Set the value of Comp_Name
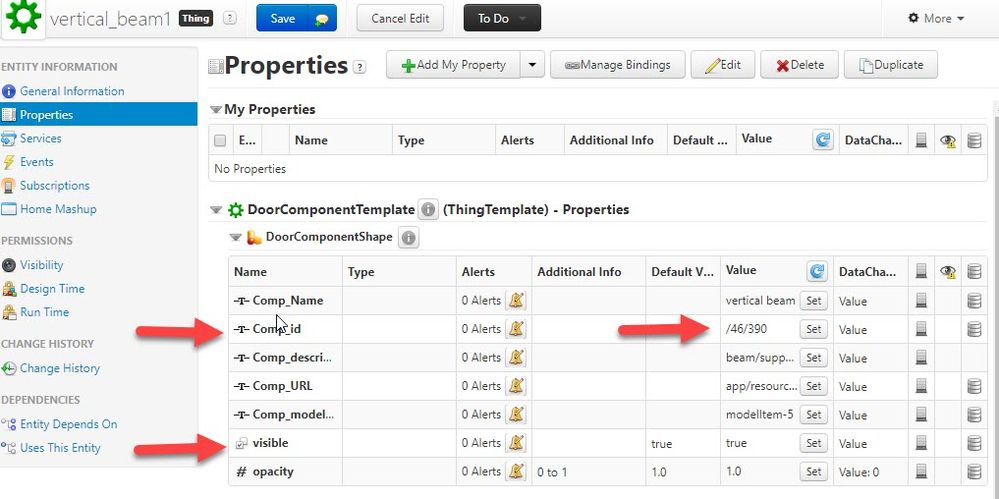 (x=814, y=300)
